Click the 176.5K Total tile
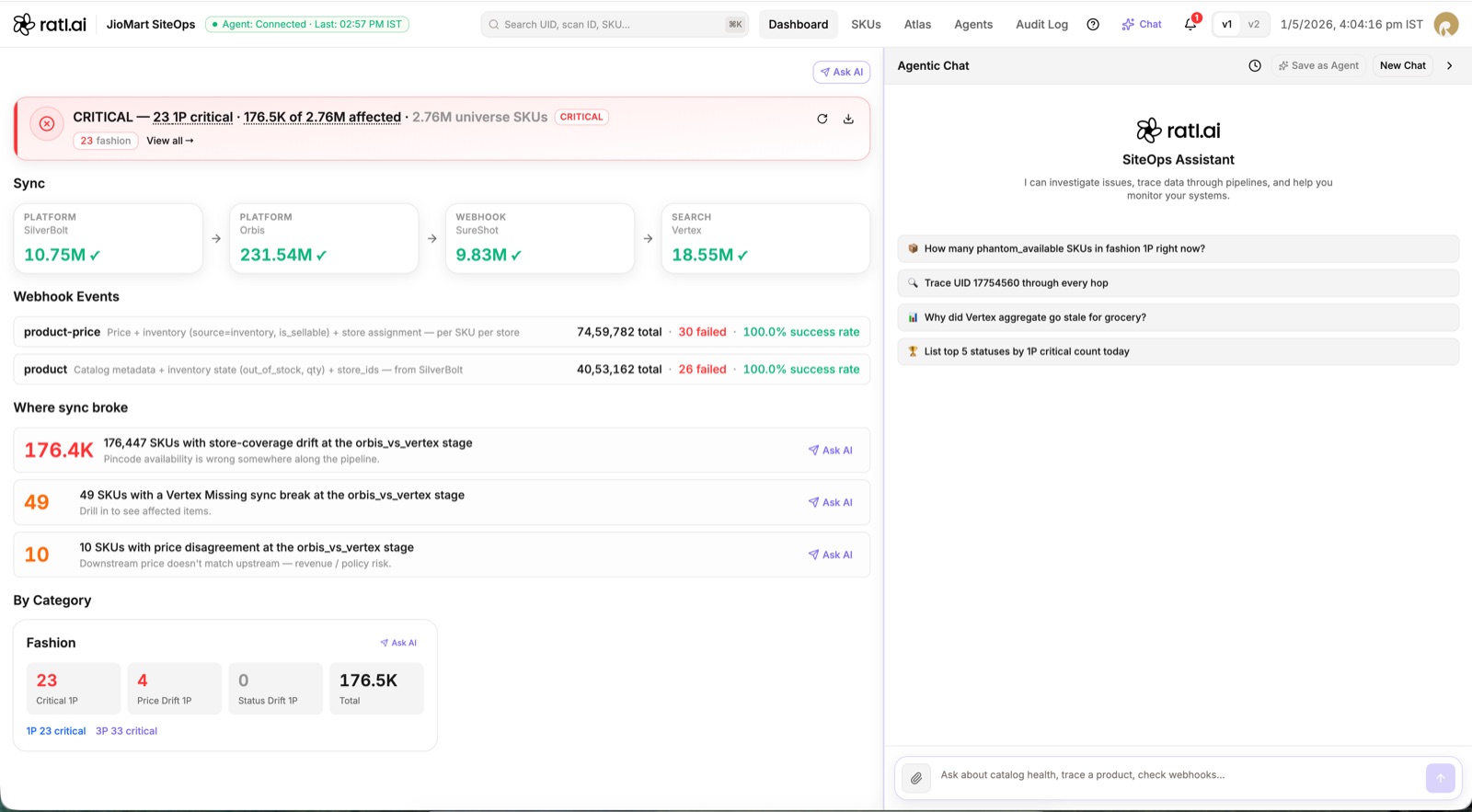This screenshot has width=1472, height=812. click(377, 689)
